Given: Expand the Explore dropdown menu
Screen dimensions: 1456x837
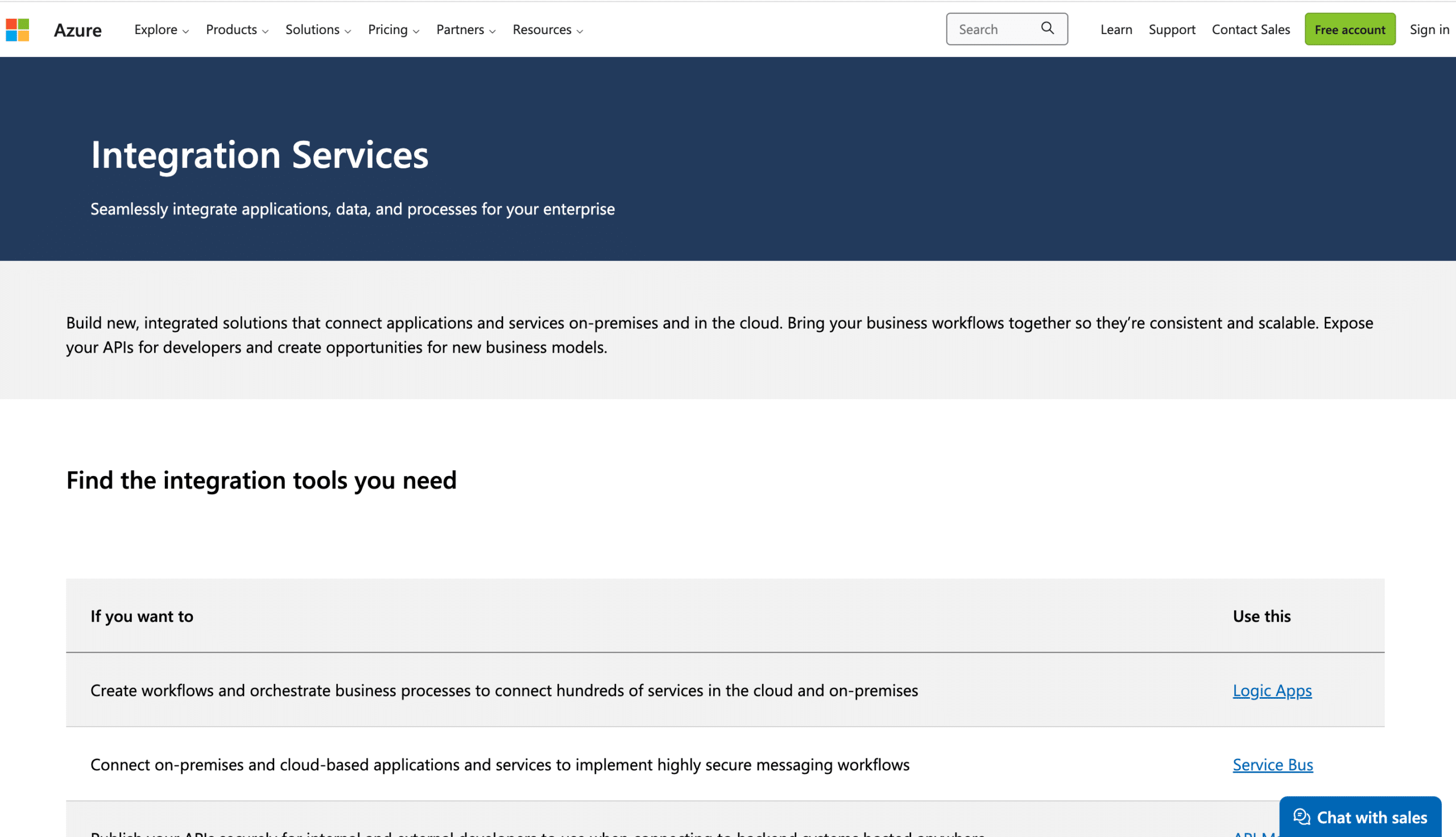Looking at the screenshot, I should pyautogui.click(x=160, y=28).
